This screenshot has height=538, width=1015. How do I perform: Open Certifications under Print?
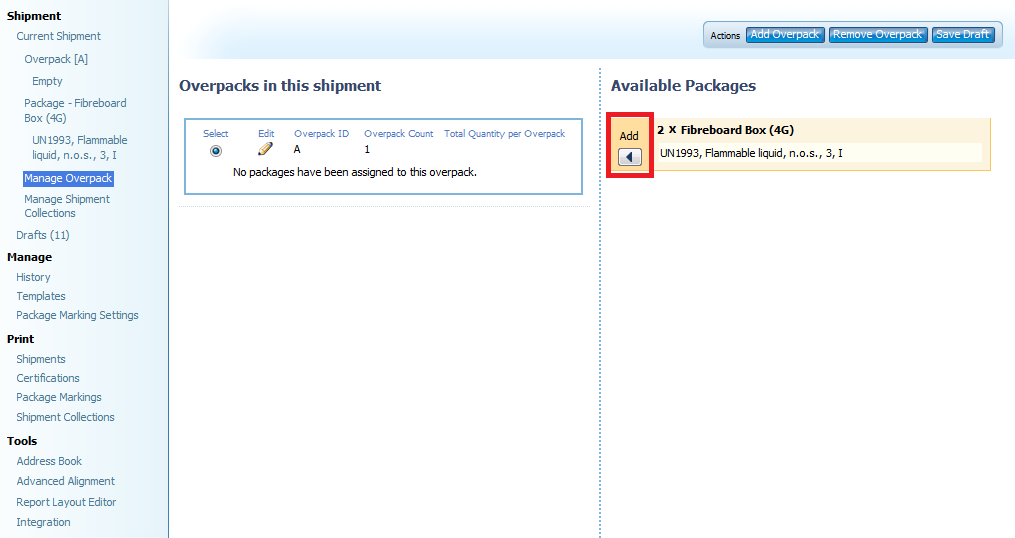(x=48, y=378)
